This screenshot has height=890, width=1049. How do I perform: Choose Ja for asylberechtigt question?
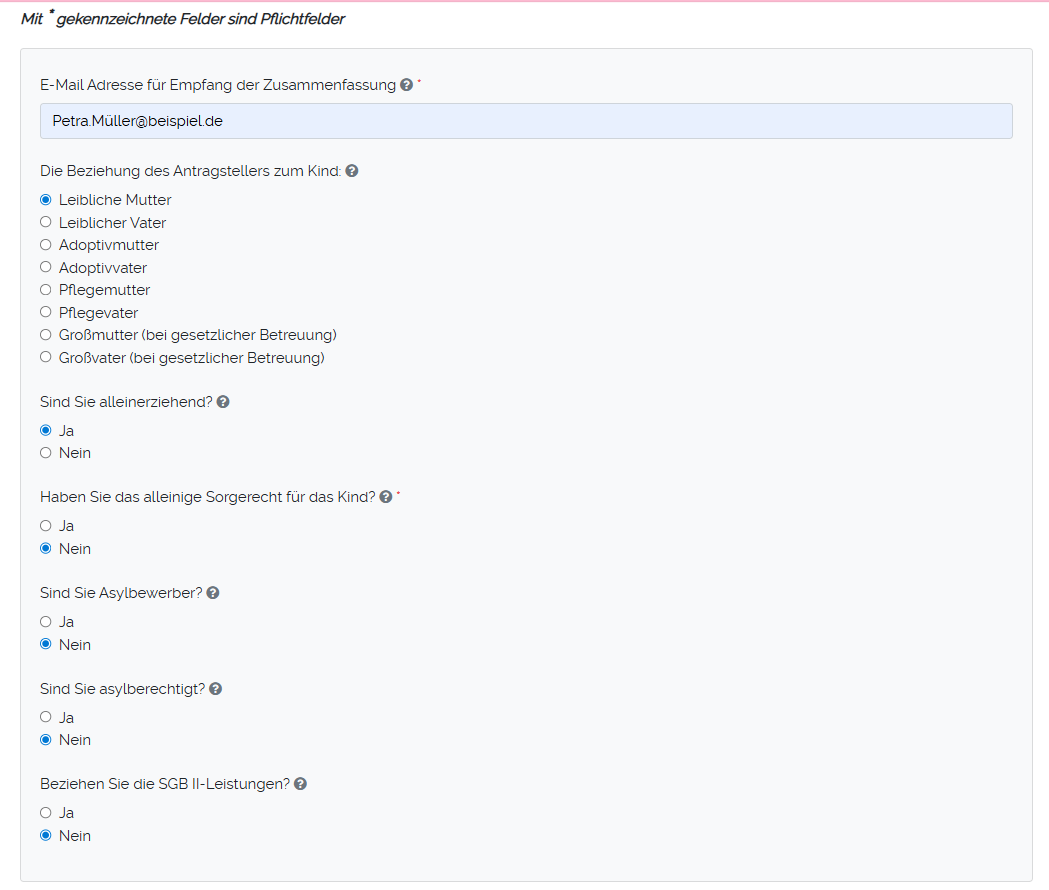point(45,717)
